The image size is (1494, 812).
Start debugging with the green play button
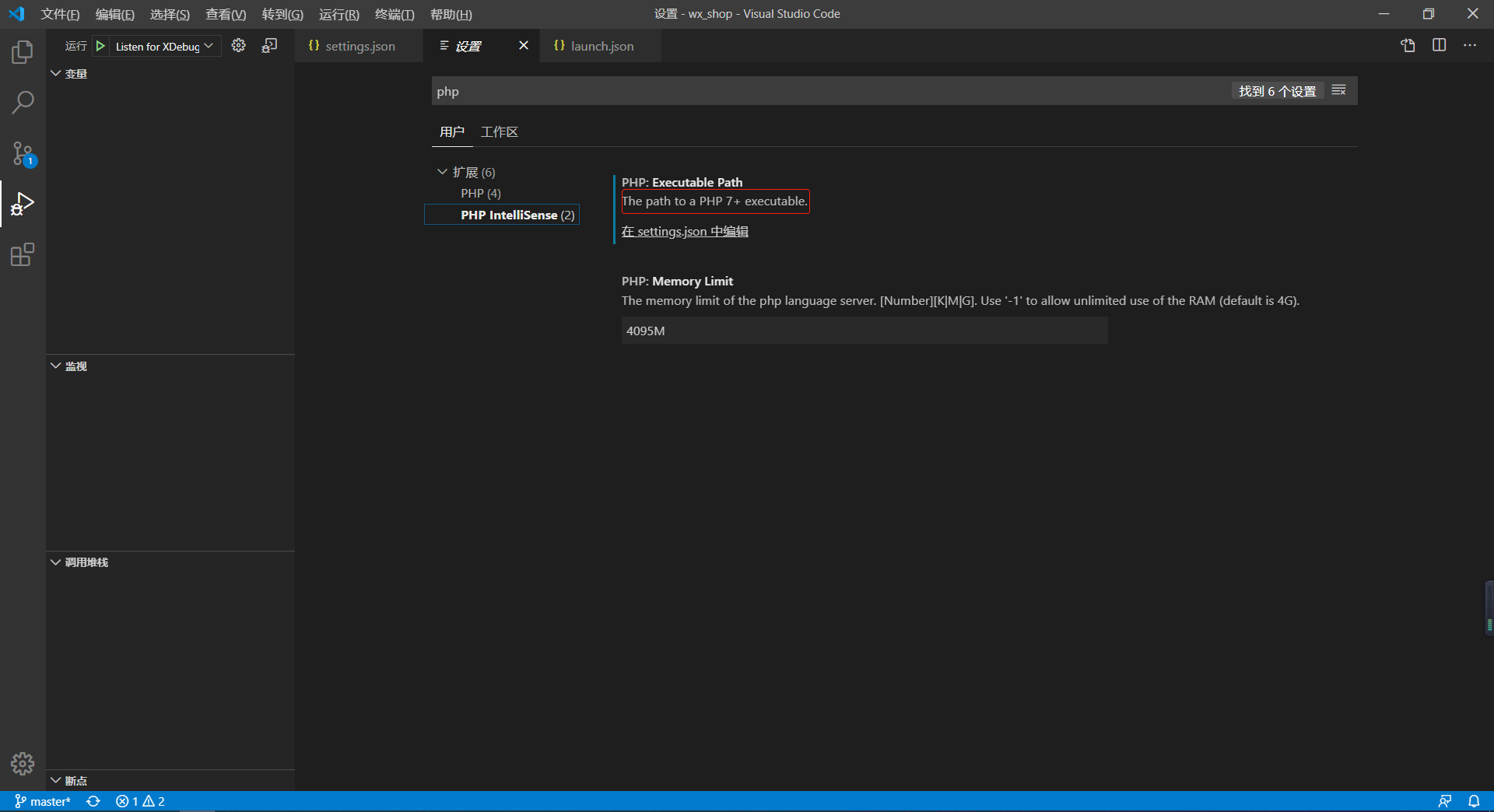pyautogui.click(x=100, y=46)
